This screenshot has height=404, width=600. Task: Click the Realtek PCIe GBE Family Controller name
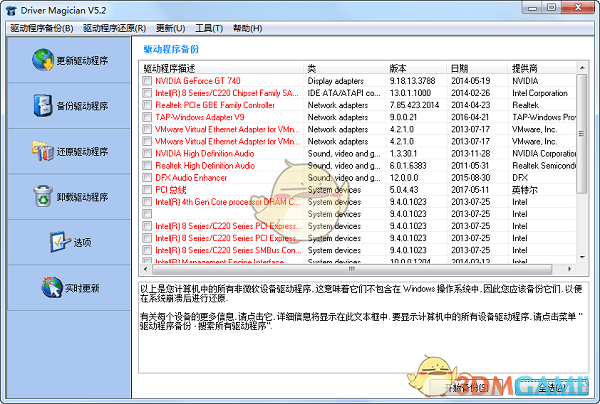click(215, 105)
